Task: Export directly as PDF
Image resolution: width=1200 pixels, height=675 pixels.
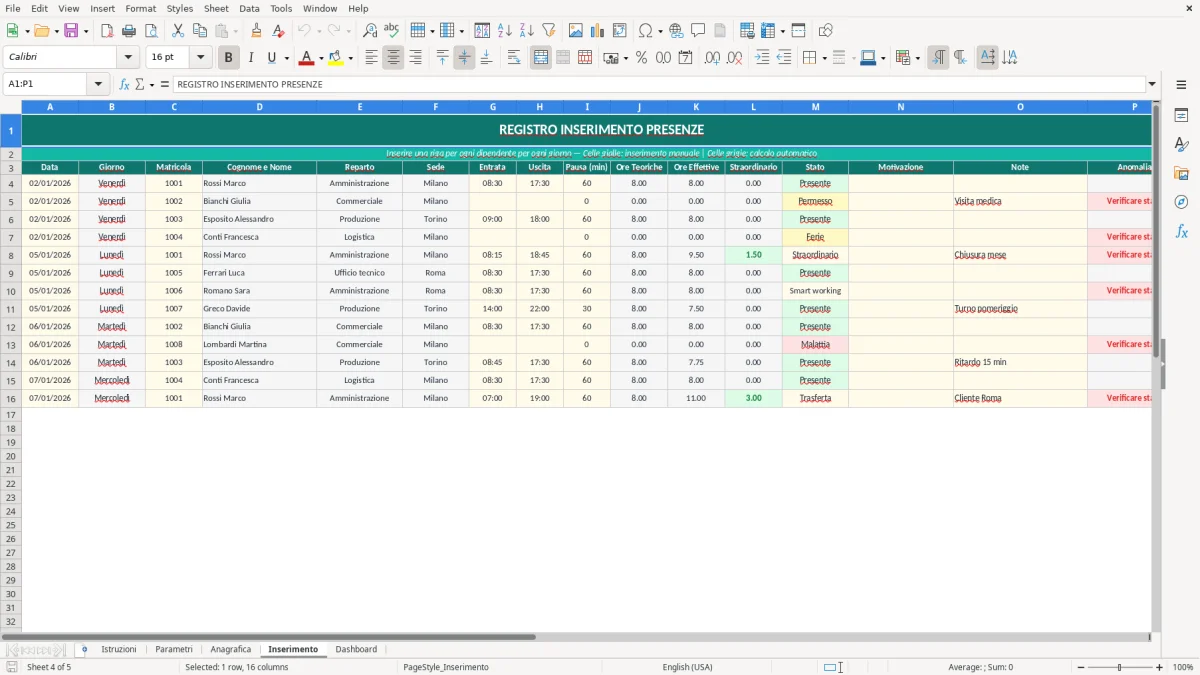Action: pos(107,31)
